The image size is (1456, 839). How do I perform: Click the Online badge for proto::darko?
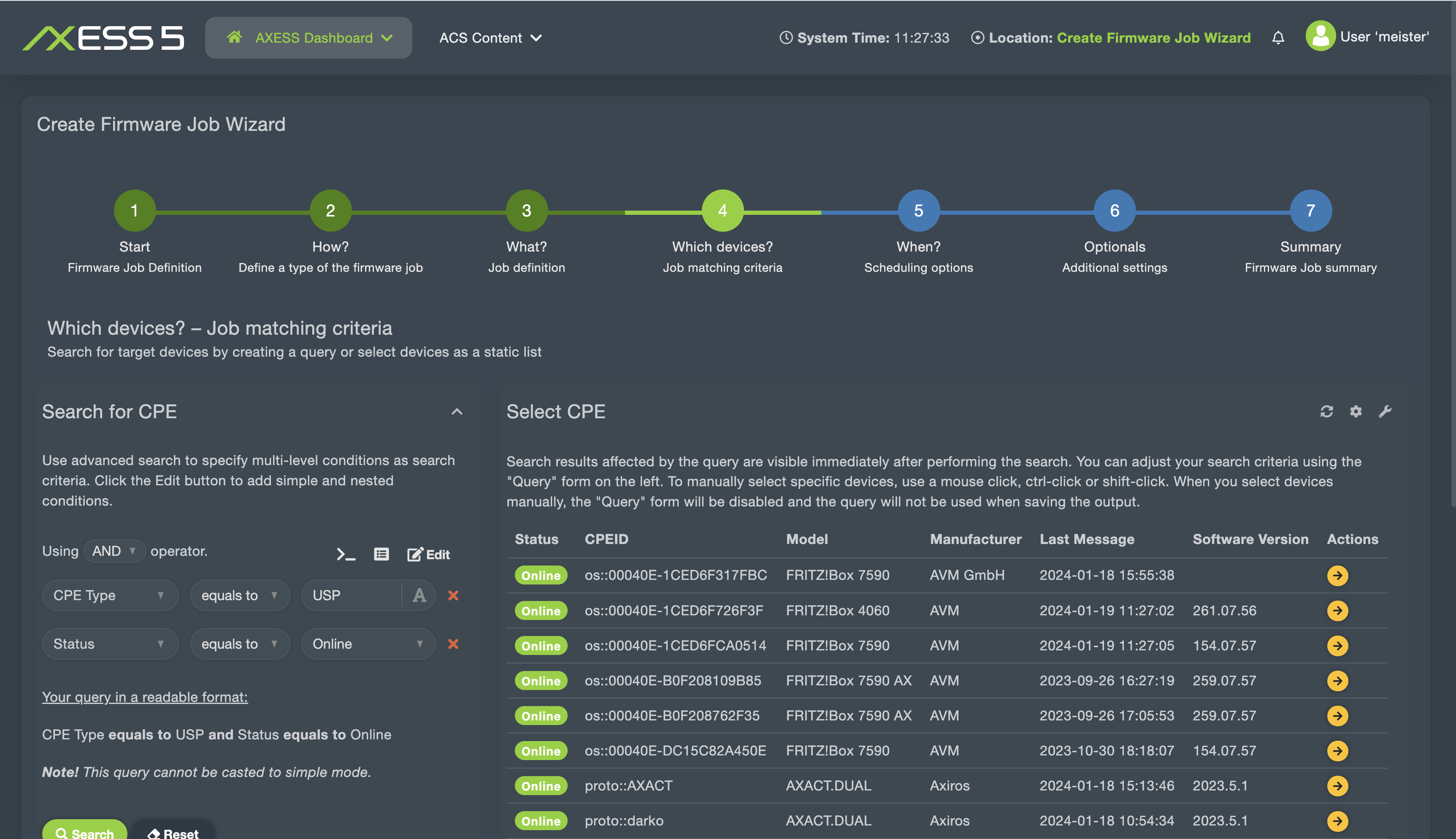pos(541,820)
